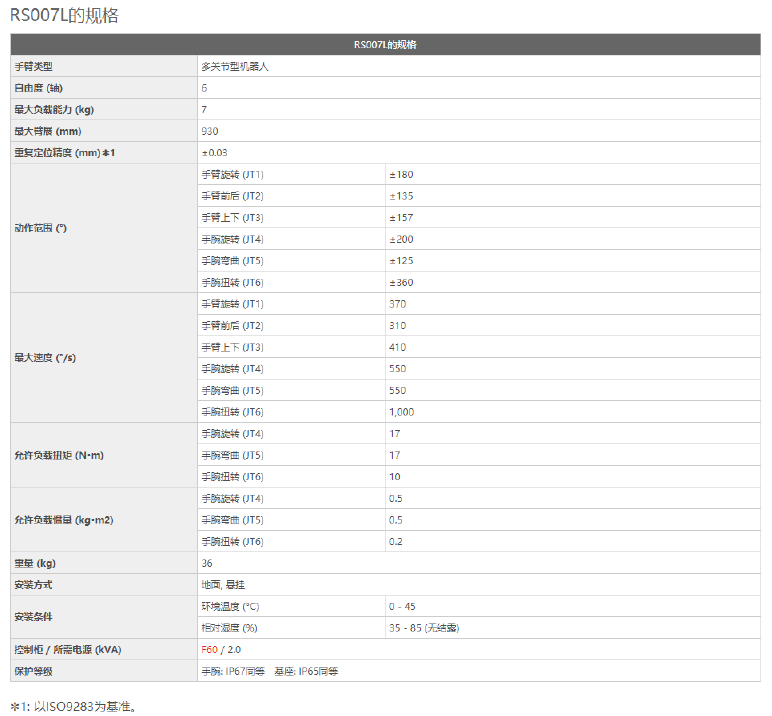Screen dimensions: 772x716
Task: Select the 35 - 85 (无结露) humidity value
Action: (x=424, y=628)
